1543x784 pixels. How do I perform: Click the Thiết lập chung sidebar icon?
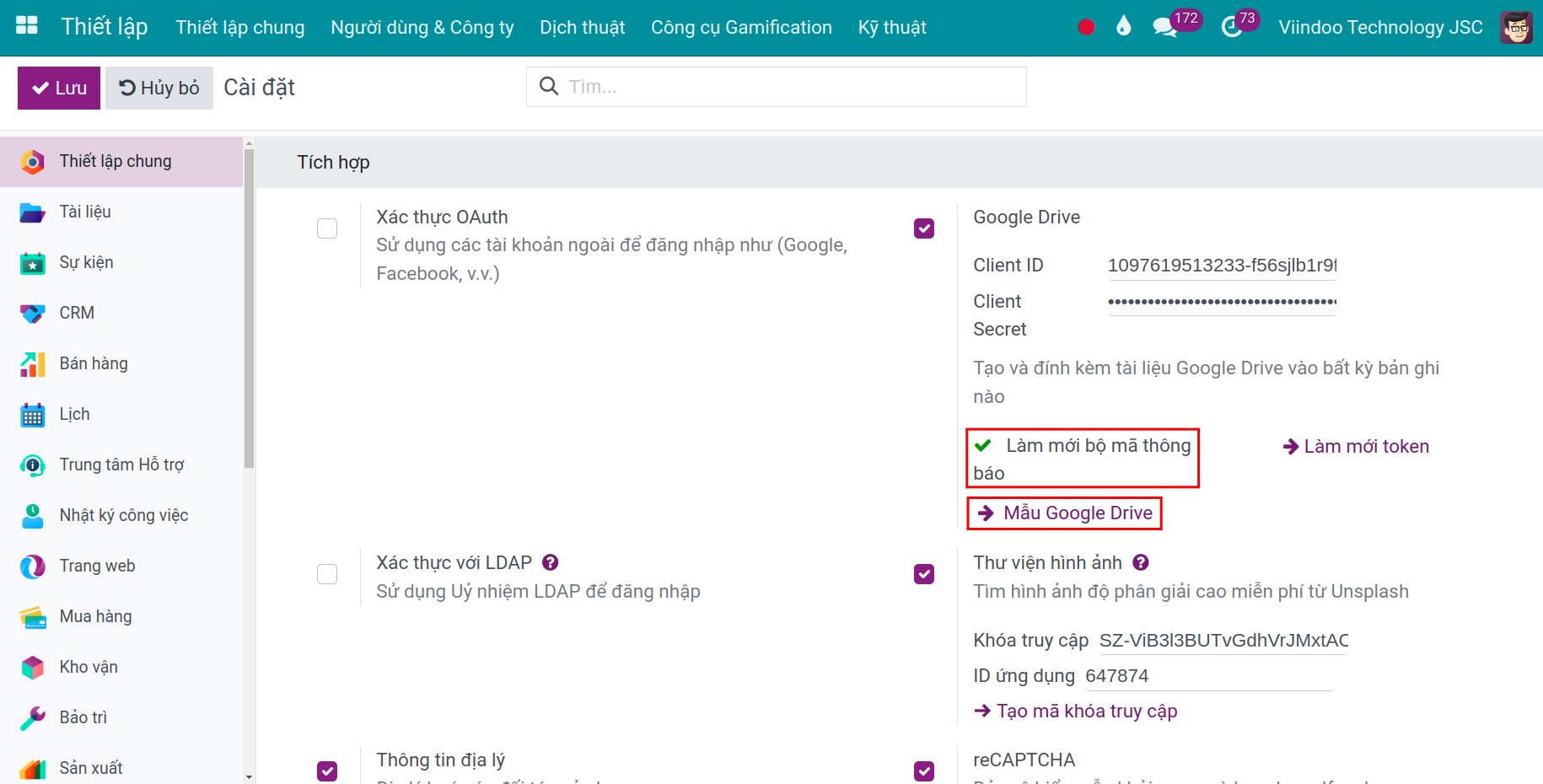[32, 162]
